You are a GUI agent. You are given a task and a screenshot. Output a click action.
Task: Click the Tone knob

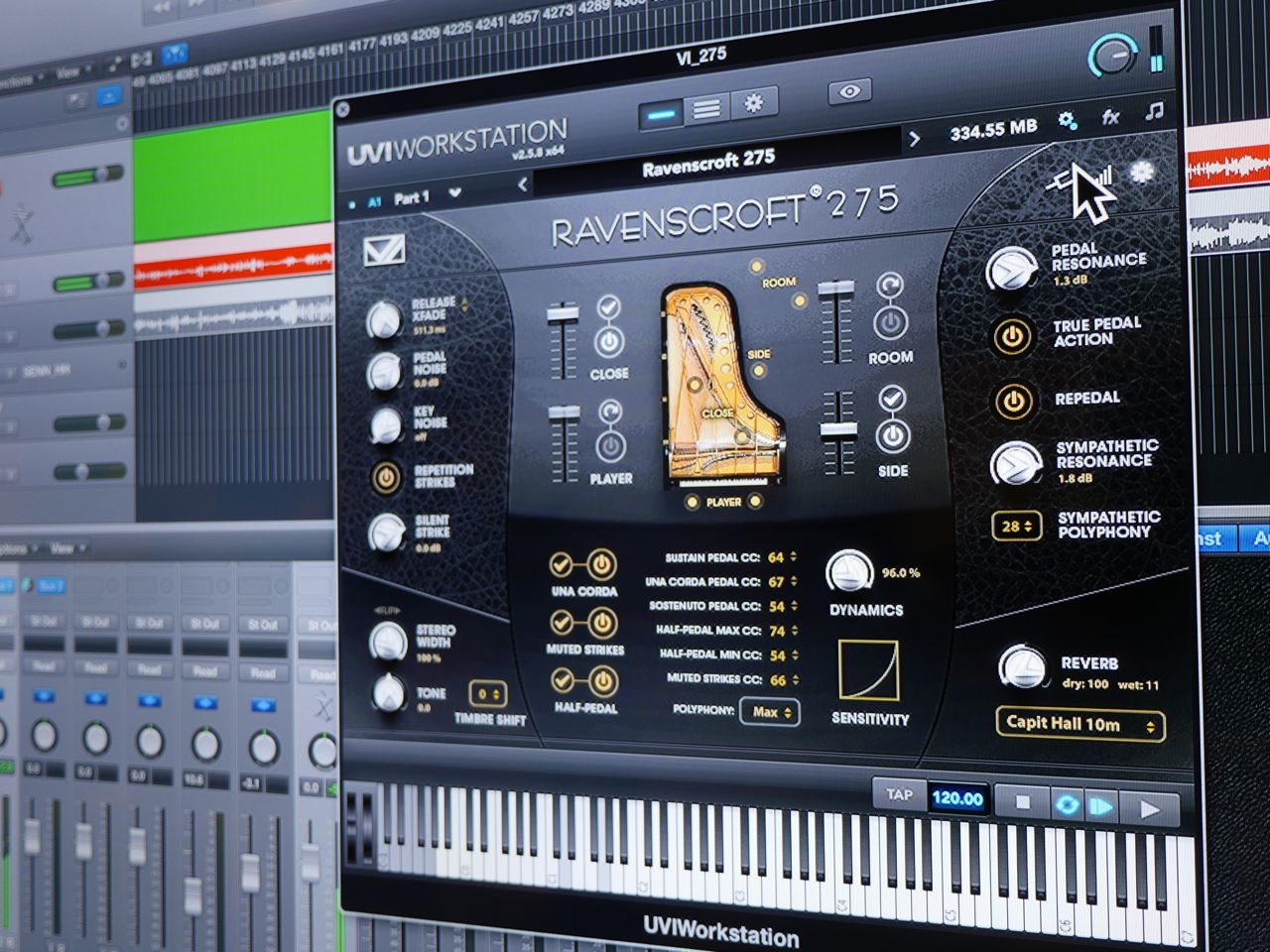(389, 692)
